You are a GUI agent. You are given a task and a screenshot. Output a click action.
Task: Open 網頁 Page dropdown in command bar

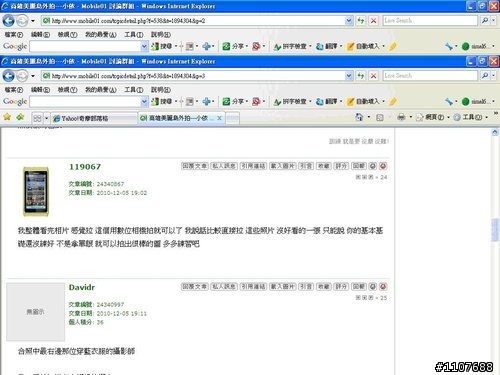[x=433, y=117]
